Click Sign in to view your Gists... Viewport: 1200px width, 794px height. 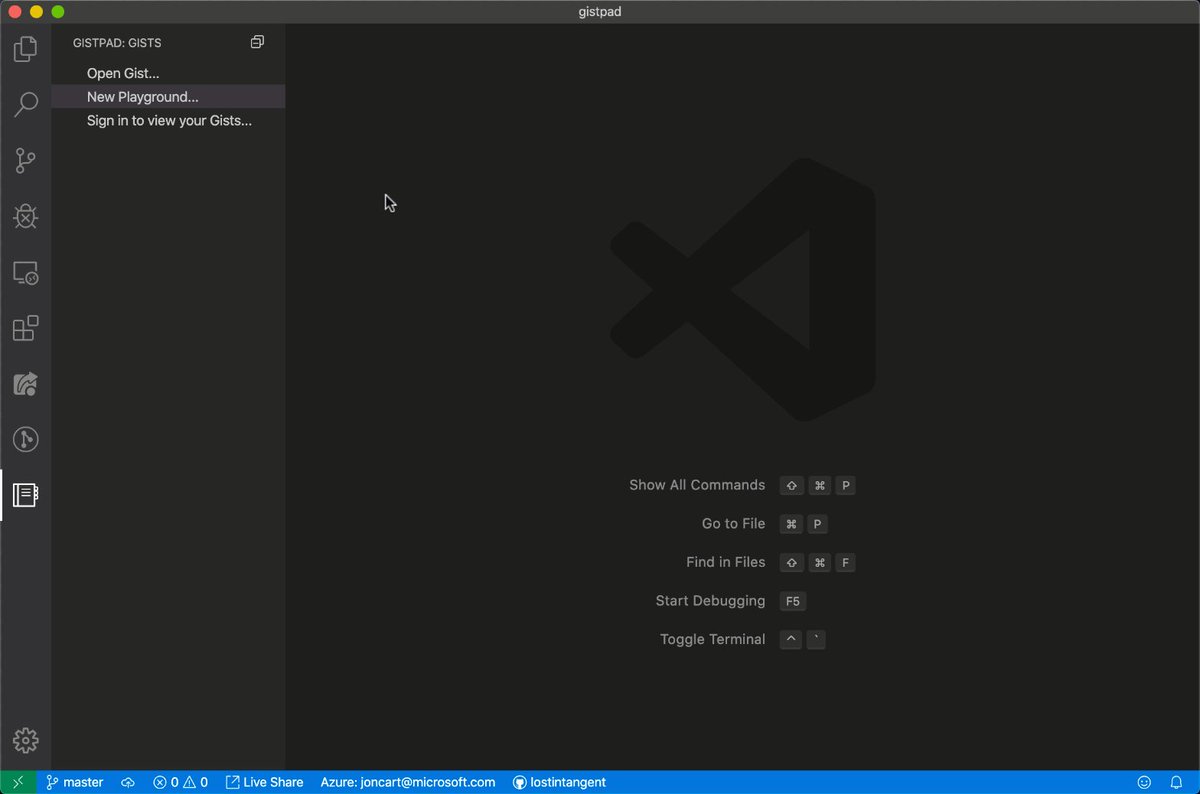pyautogui.click(x=168, y=121)
